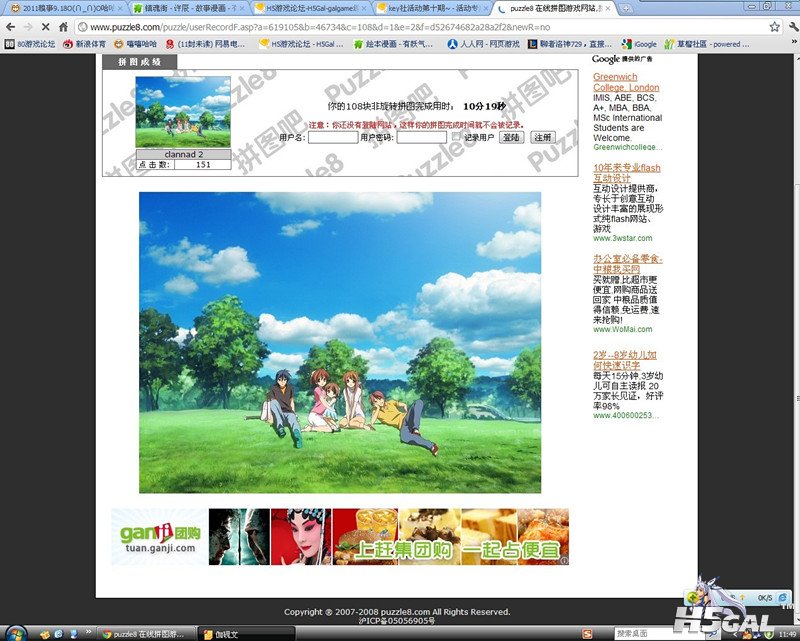Click the 上赶集团购 一起占便宜 banner text
This screenshot has width=800, height=641.
[457, 550]
